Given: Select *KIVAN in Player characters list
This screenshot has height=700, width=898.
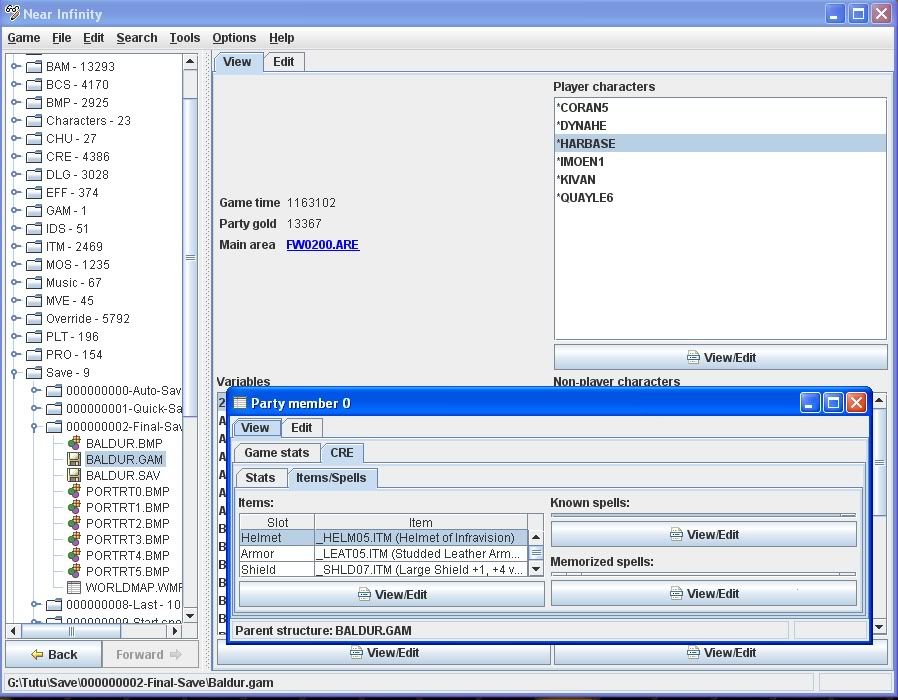Looking at the screenshot, I should tap(576, 179).
